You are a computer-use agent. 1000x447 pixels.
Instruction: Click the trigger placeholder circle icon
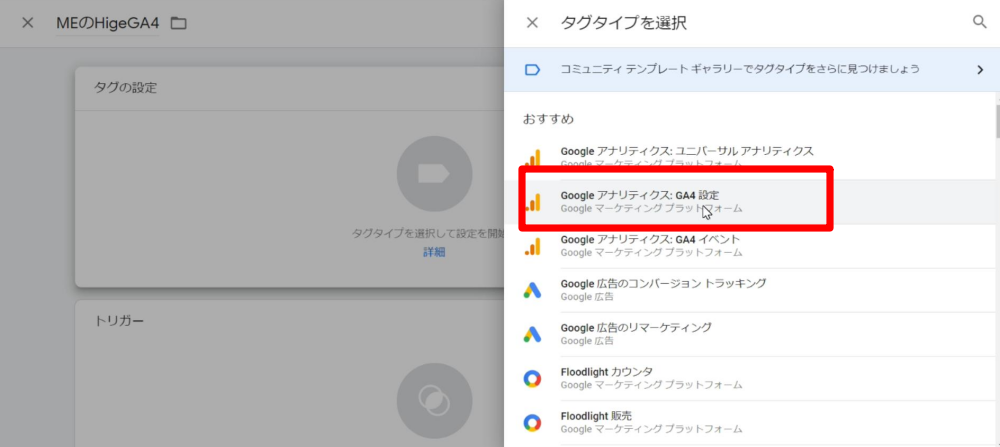[x=434, y=401]
